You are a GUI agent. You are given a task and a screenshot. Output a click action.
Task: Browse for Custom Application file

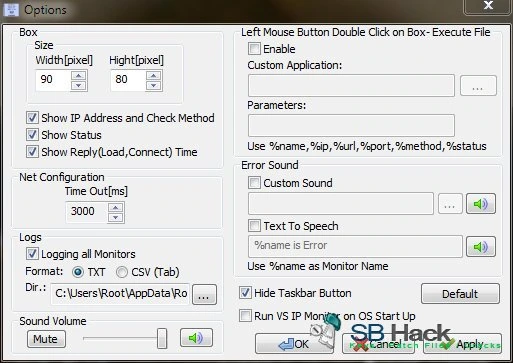pos(478,86)
